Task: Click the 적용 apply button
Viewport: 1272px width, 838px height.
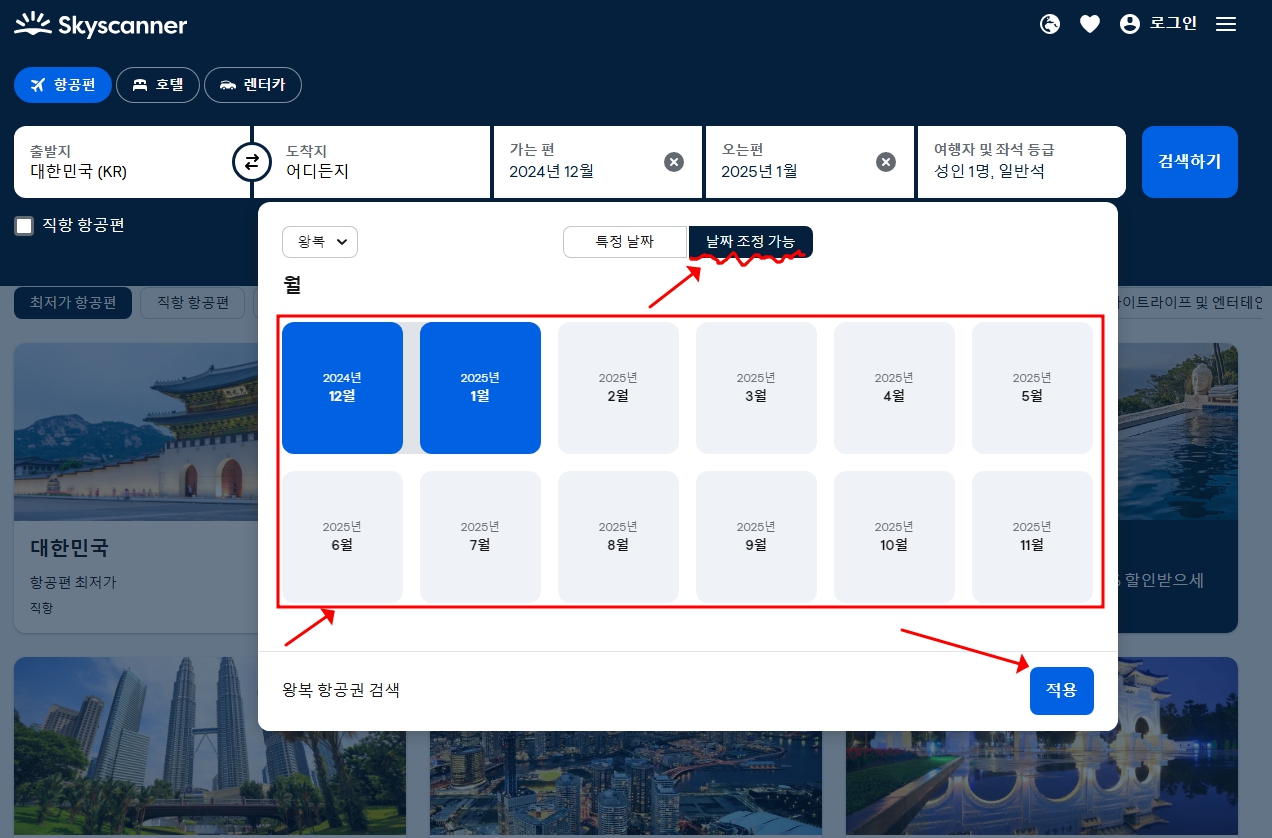Action: click(1062, 691)
